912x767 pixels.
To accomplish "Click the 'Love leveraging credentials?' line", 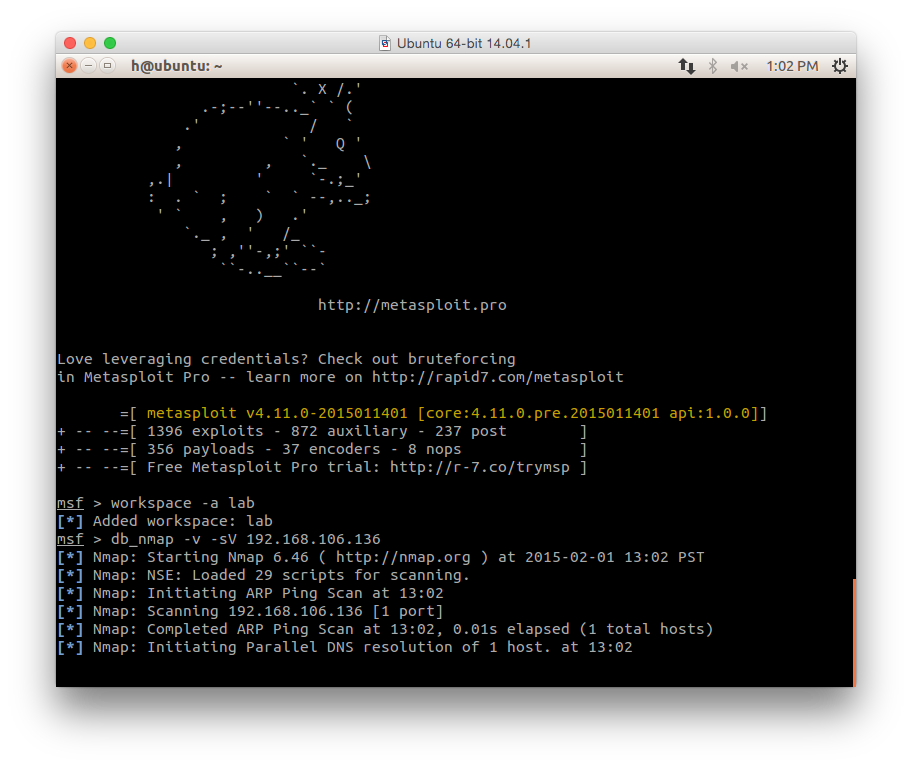I will [x=286, y=359].
